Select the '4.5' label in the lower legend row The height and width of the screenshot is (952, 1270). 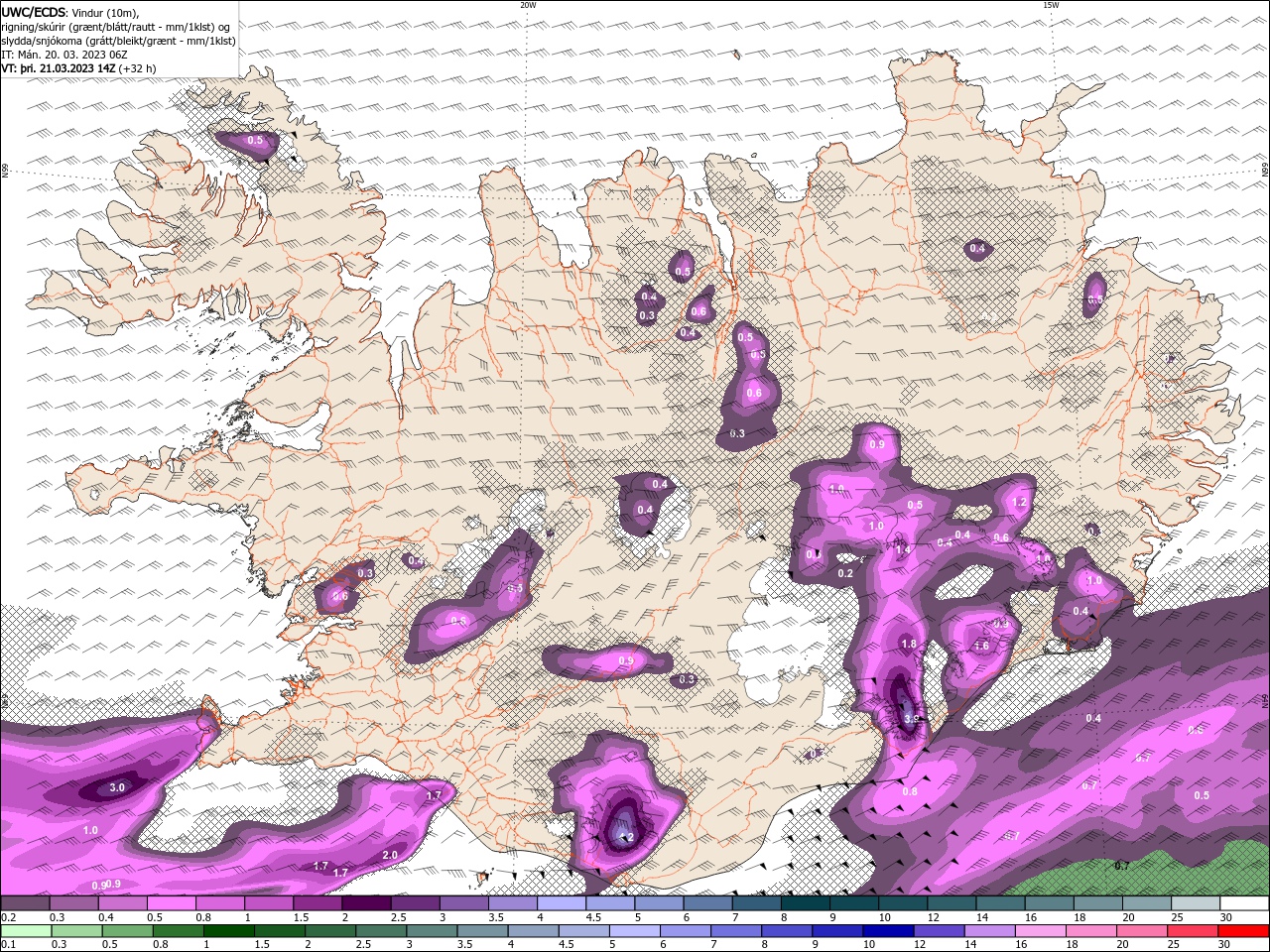click(x=566, y=945)
